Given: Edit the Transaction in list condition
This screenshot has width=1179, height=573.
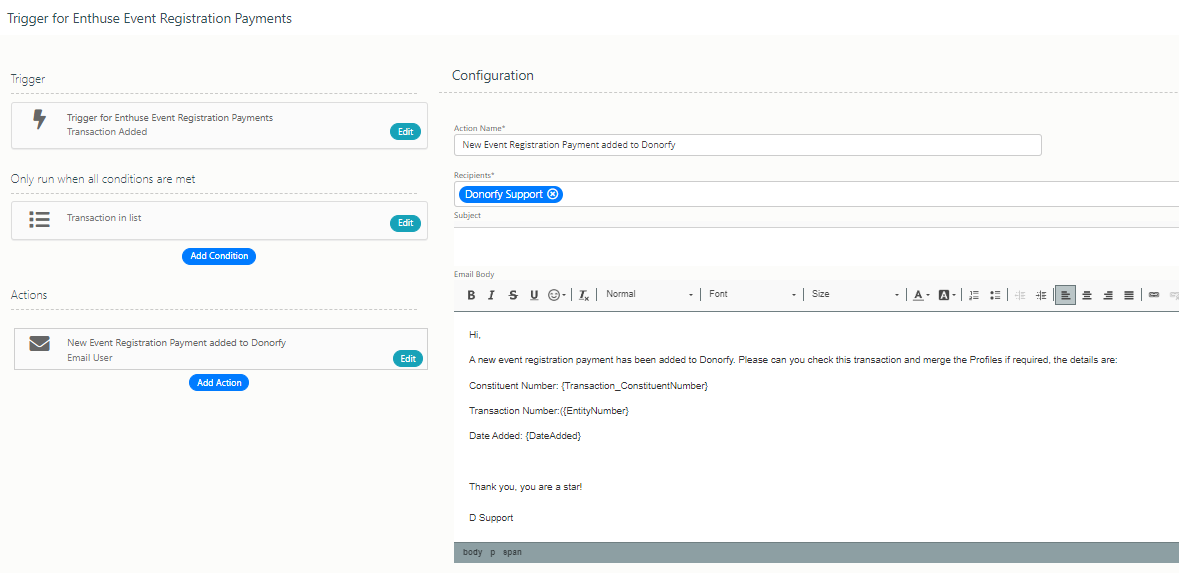Looking at the screenshot, I should click(x=405, y=223).
